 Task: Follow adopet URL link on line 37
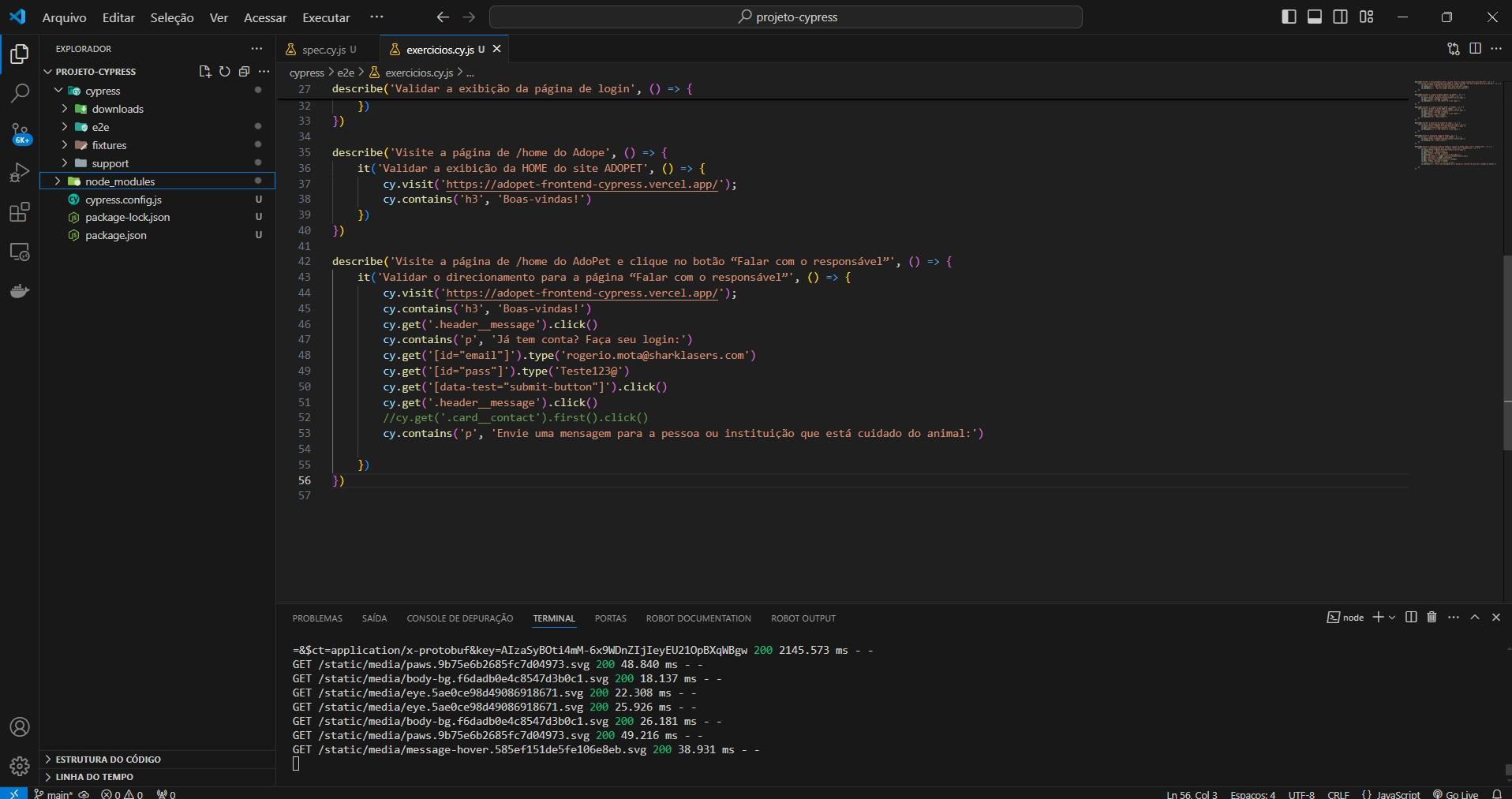tap(582, 184)
